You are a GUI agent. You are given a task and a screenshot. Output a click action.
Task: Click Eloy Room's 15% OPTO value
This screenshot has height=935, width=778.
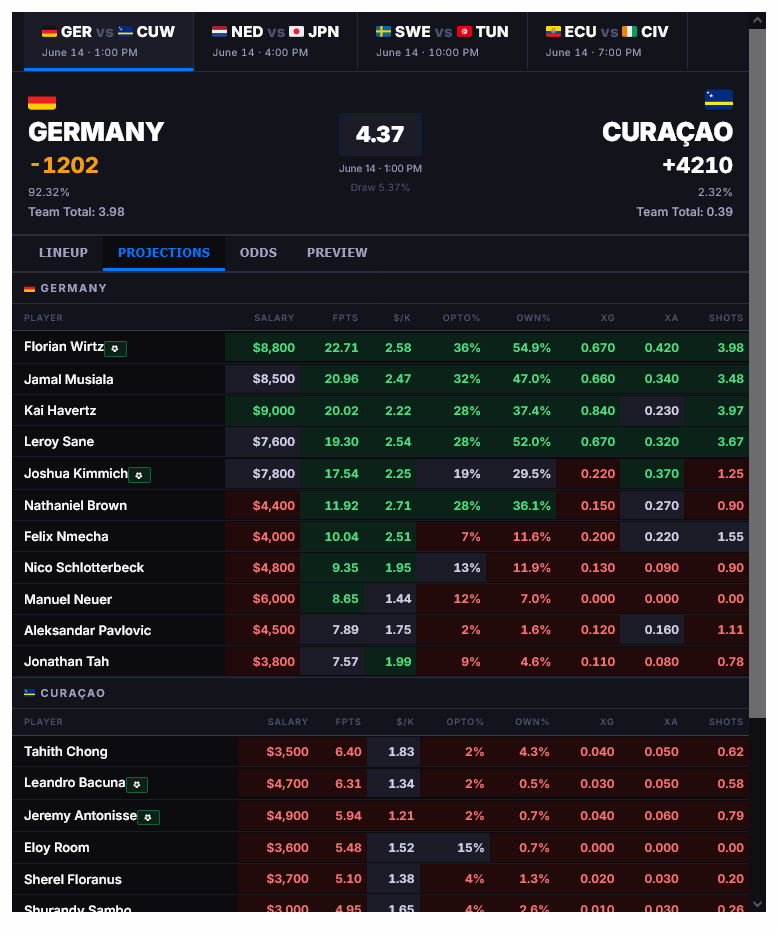point(470,848)
